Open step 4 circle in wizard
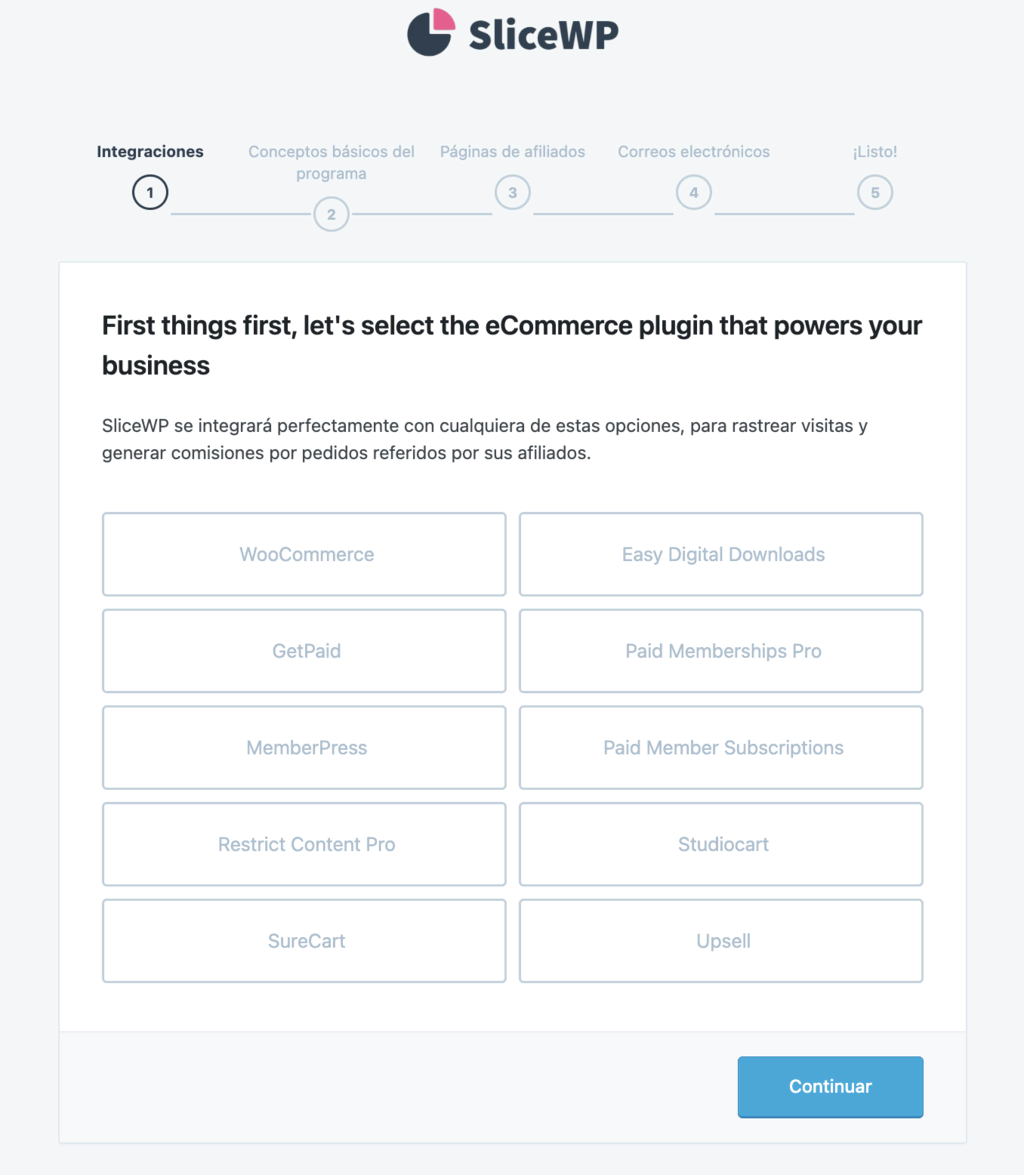Viewport: 1024px width, 1175px height. (x=693, y=193)
